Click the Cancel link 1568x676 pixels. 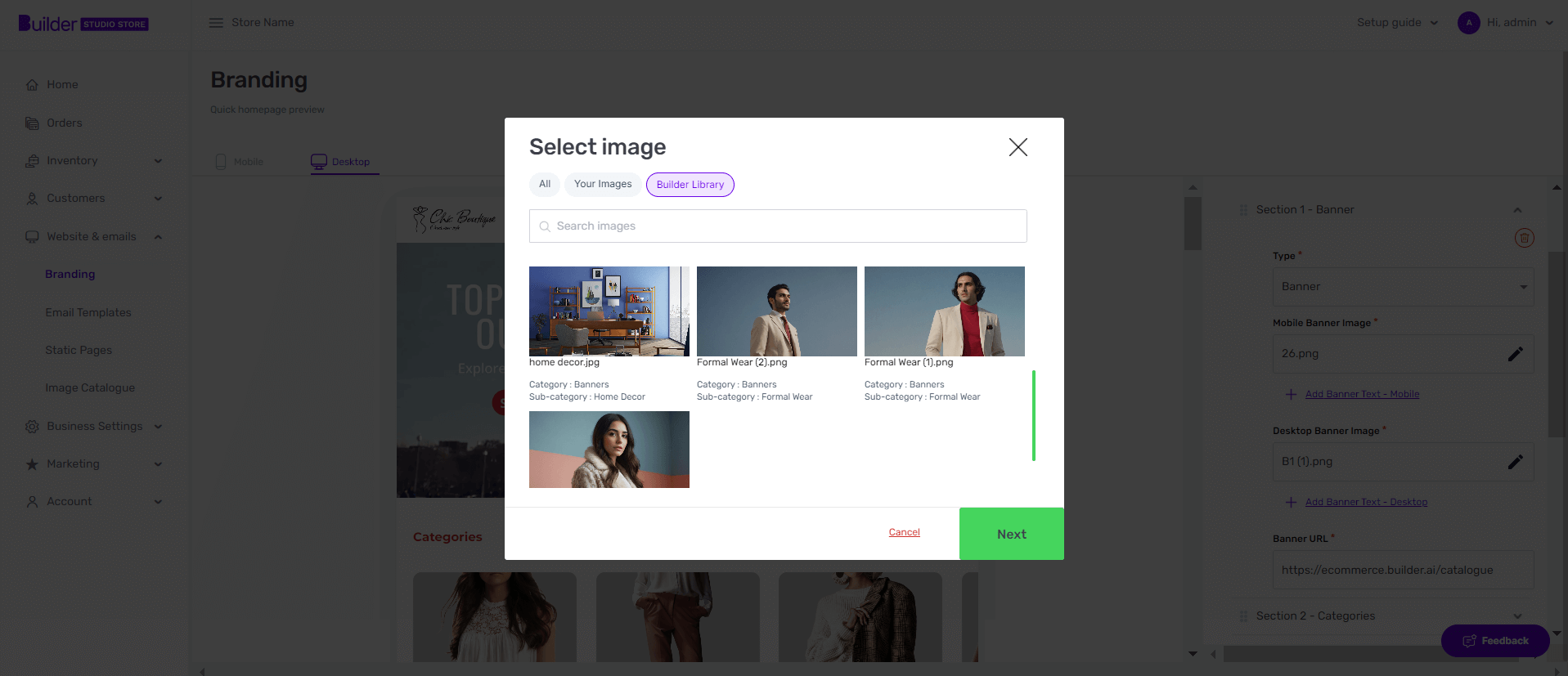(905, 533)
